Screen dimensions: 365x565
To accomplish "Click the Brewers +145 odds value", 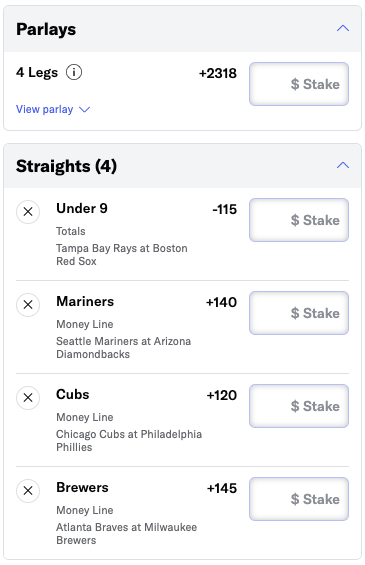I will [222, 488].
